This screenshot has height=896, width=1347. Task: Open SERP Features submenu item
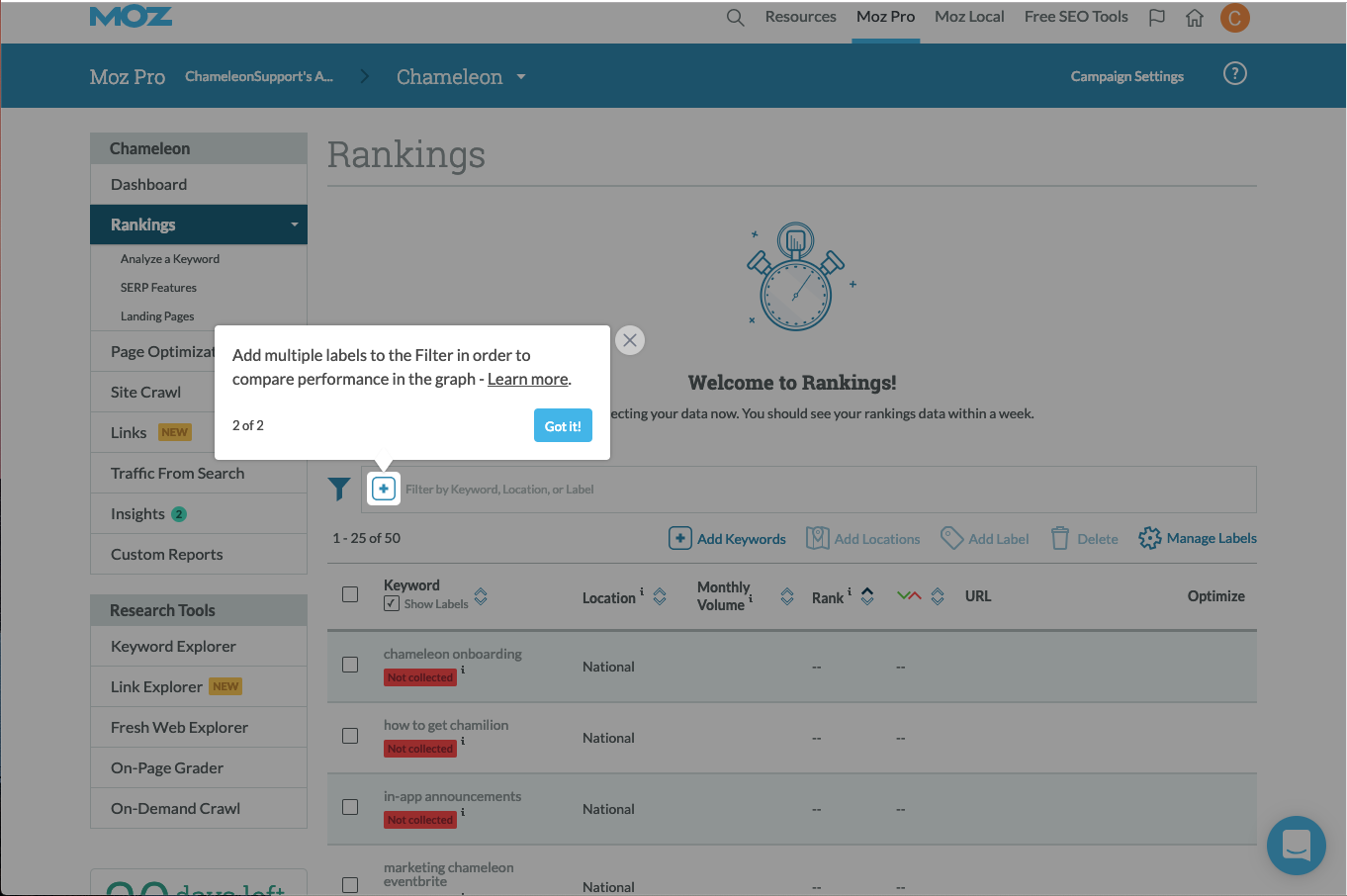(x=158, y=288)
